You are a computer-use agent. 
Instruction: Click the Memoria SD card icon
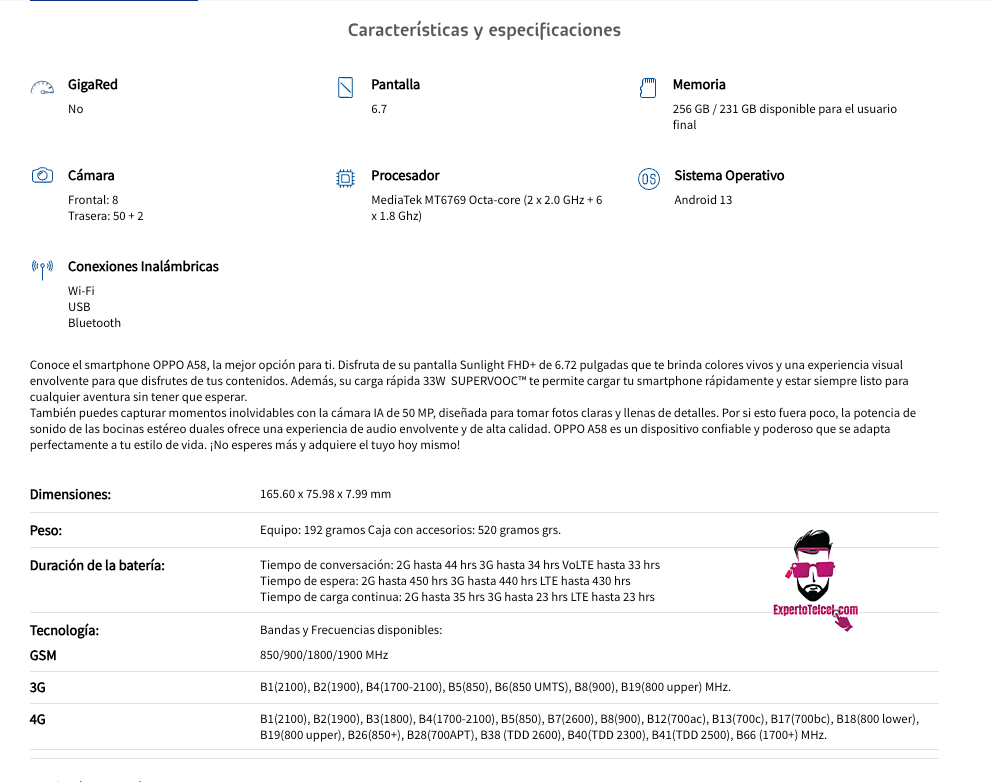pyautogui.click(x=648, y=87)
